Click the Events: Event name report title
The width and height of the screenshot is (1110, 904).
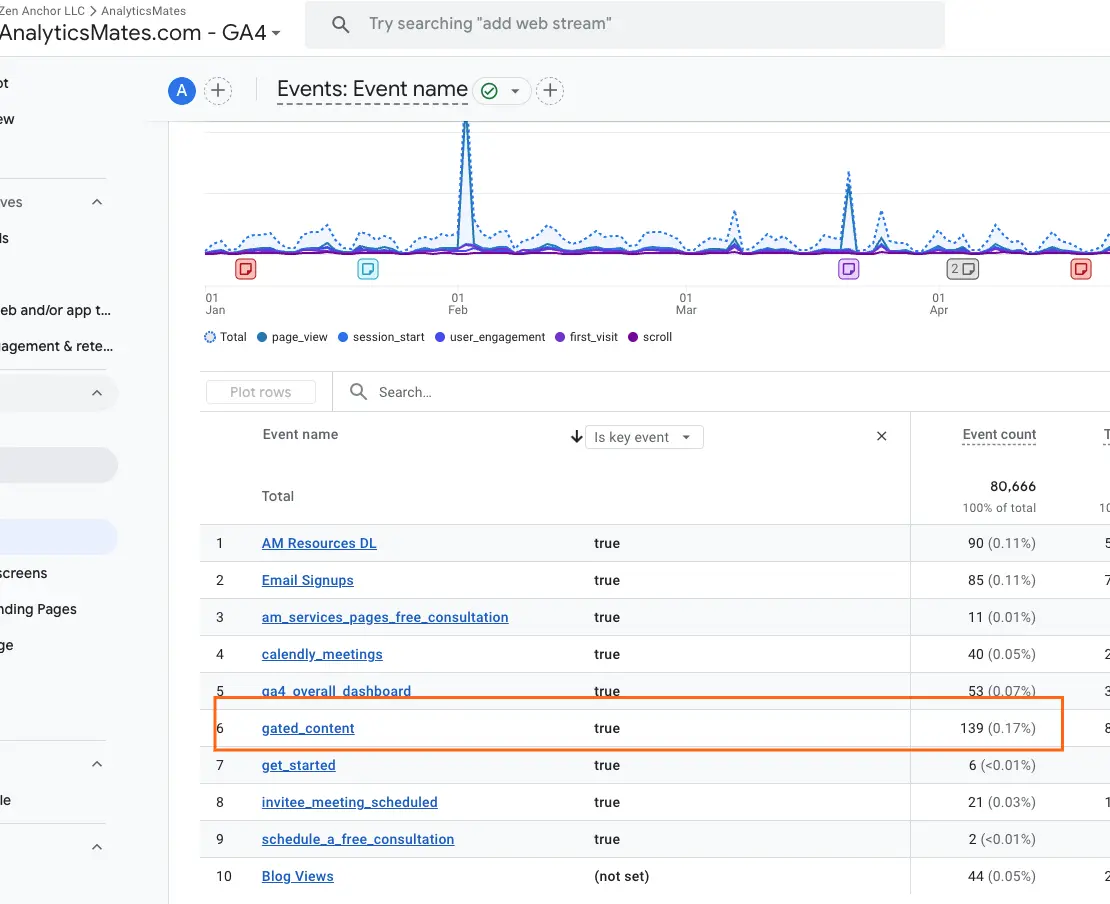pos(372,89)
